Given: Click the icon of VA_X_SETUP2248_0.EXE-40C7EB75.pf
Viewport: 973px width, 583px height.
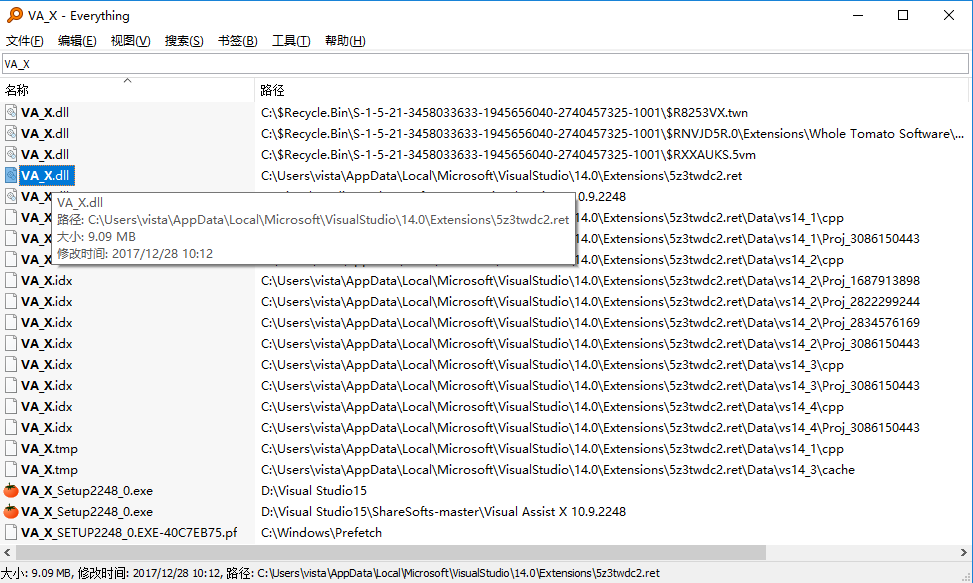Looking at the screenshot, I should click(12, 532).
